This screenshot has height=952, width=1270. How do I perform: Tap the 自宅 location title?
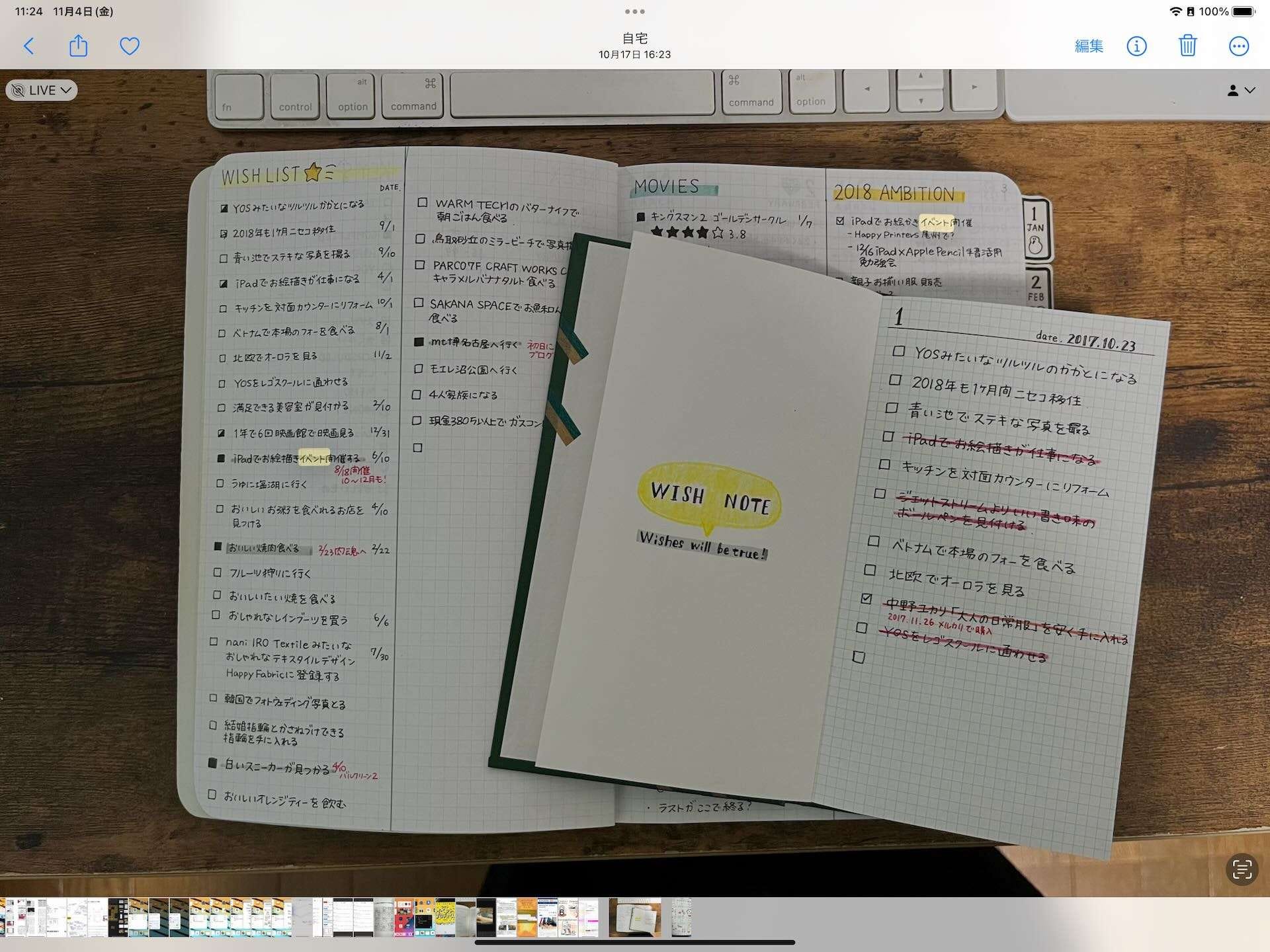[635, 38]
